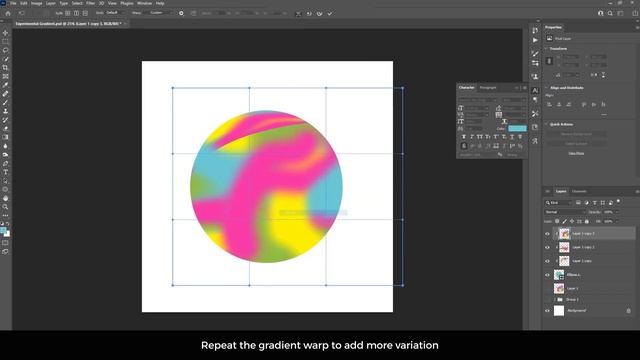The width and height of the screenshot is (640, 360).
Task: Hide the top Layer 1 copy 3 layer
Action: (547, 234)
